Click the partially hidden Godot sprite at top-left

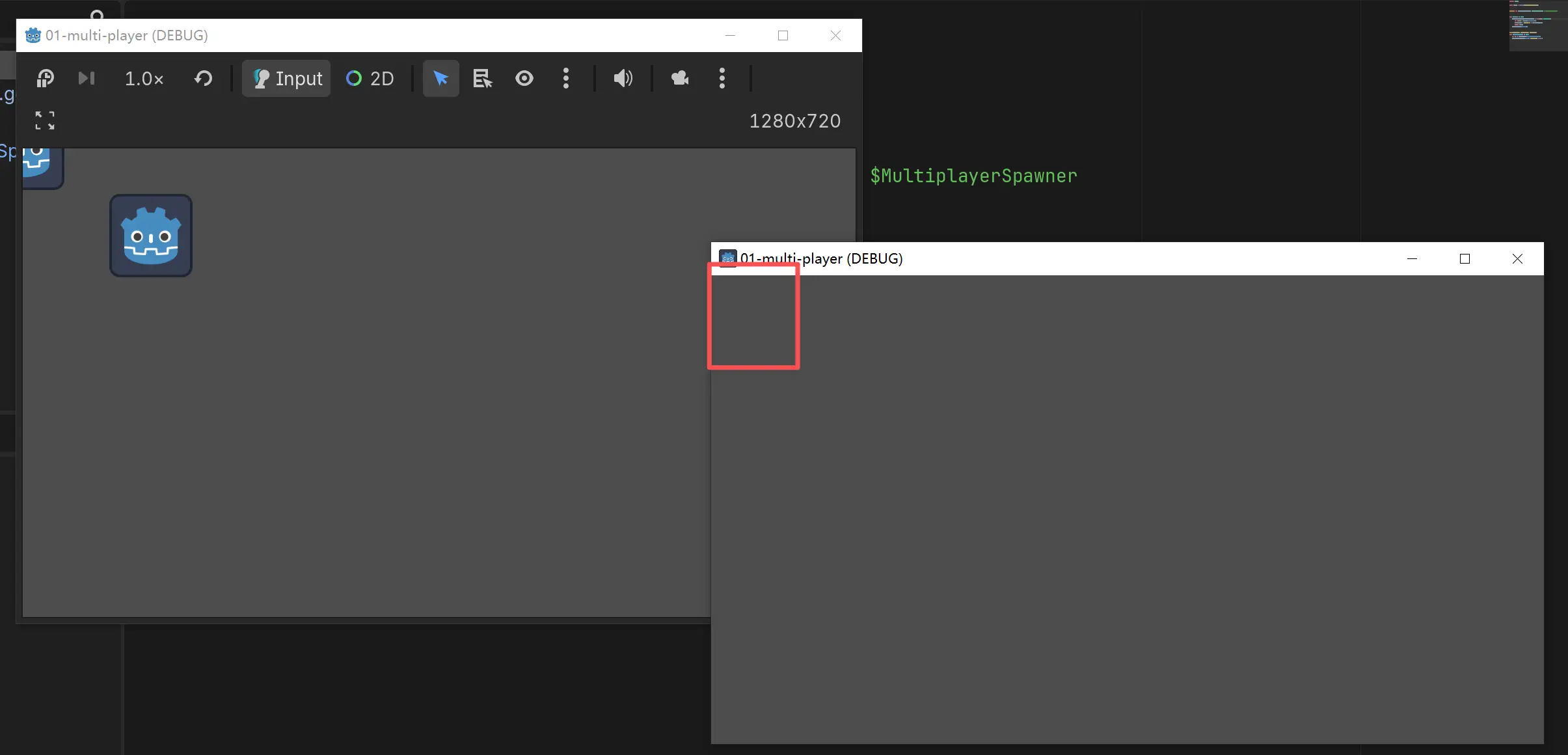(x=40, y=165)
